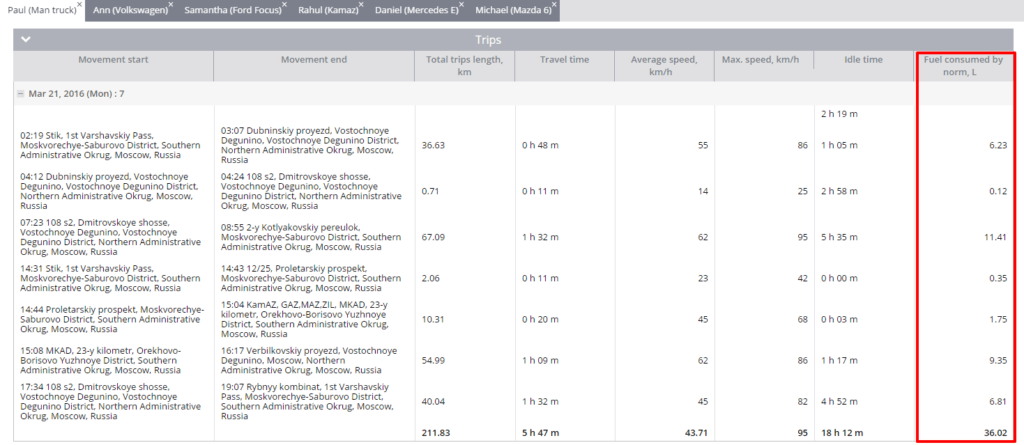Select the 16:17 Verbilkovskiy proyezd end

[308, 360]
